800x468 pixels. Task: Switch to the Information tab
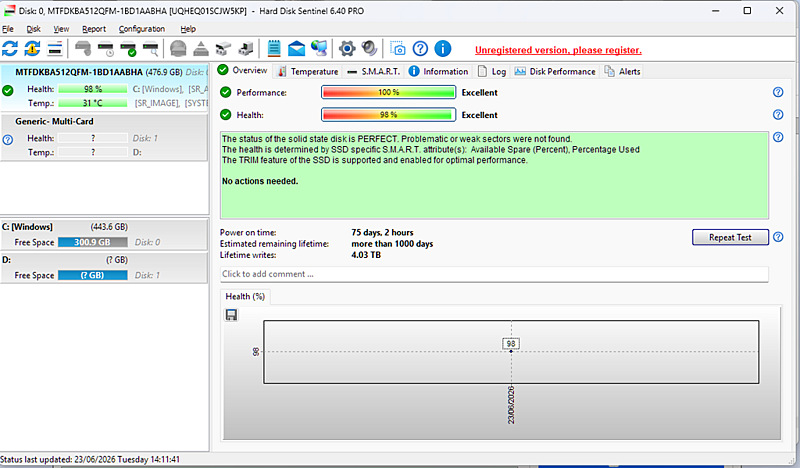click(438, 71)
